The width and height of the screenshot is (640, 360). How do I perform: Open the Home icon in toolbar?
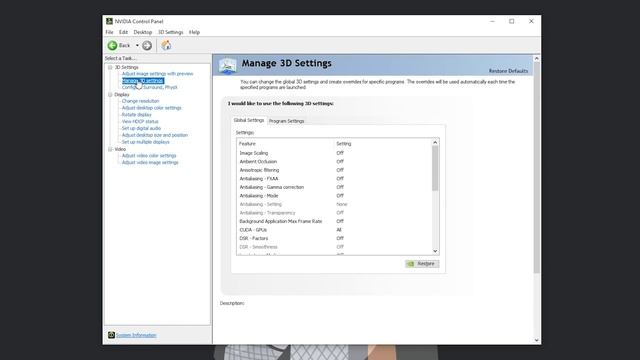click(x=166, y=45)
